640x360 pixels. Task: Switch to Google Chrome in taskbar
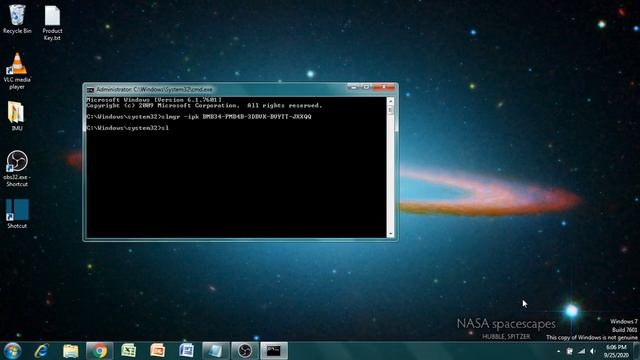tap(99, 351)
